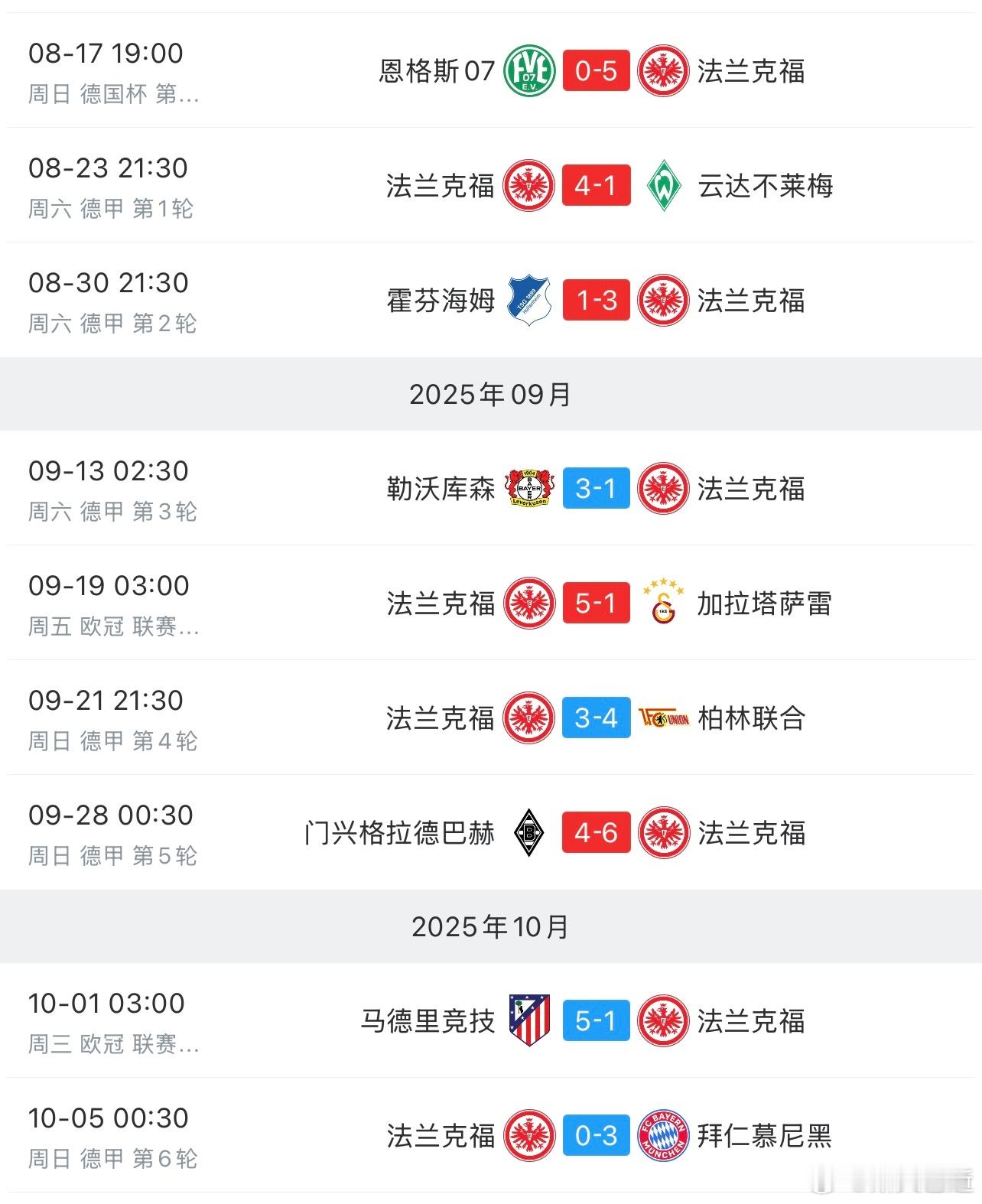Click the Bayern Munich club logo
982x1204 pixels.
pyautogui.click(x=663, y=1136)
